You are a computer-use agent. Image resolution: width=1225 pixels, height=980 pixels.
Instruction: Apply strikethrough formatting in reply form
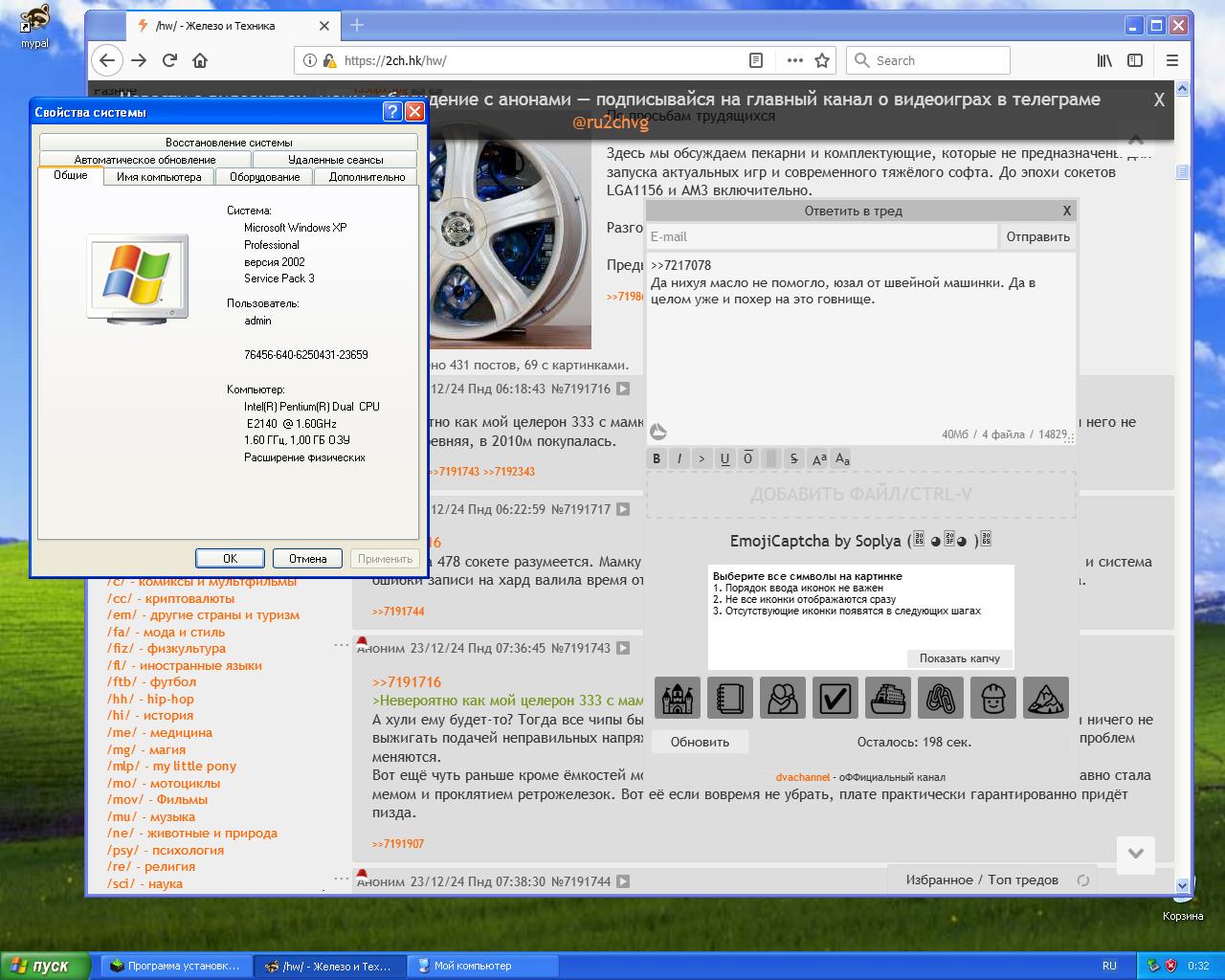793,458
